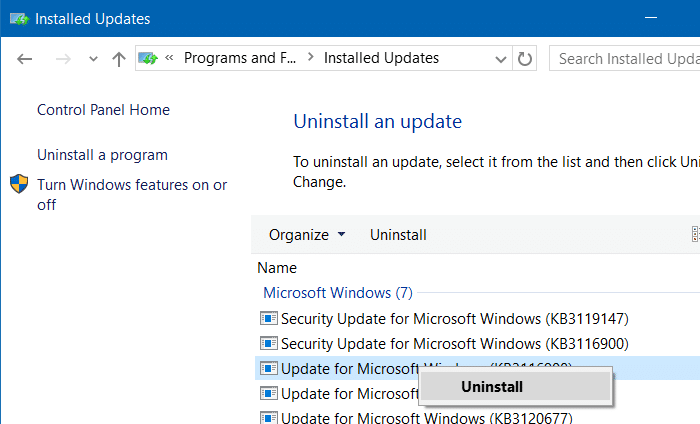This screenshot has height=424, width=700.
Task: Click icon of update KB3120677
Action: pyautogui.click(x=269, y=418)
